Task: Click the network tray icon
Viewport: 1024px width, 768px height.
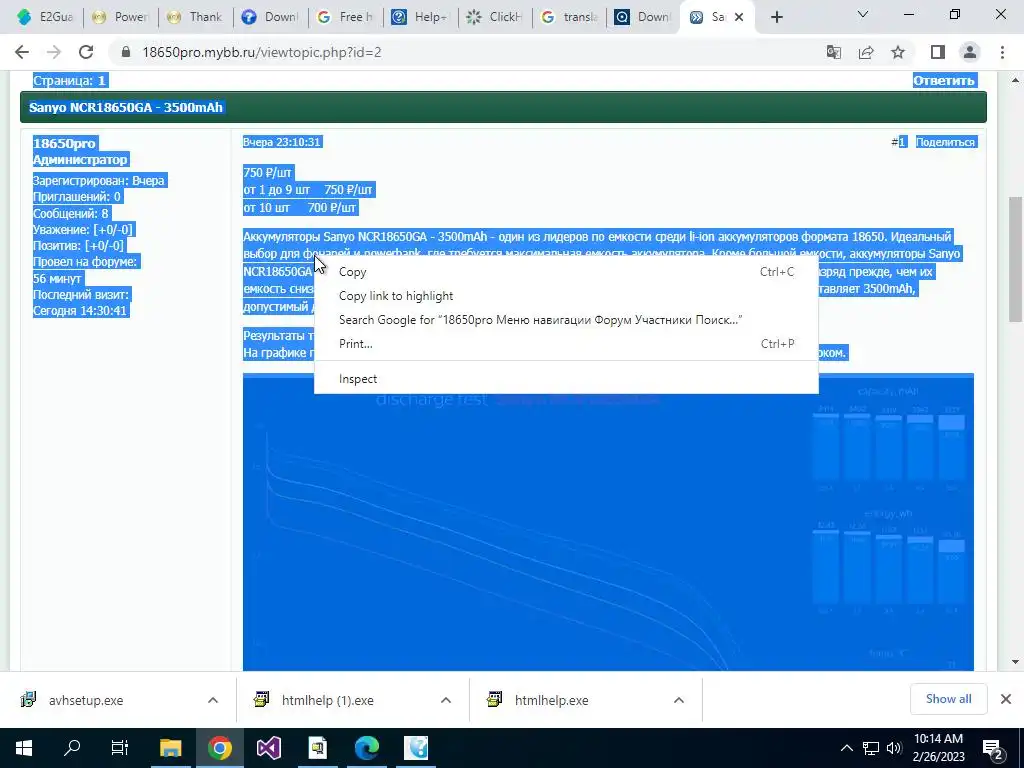Action: click(x=871, y=748)
